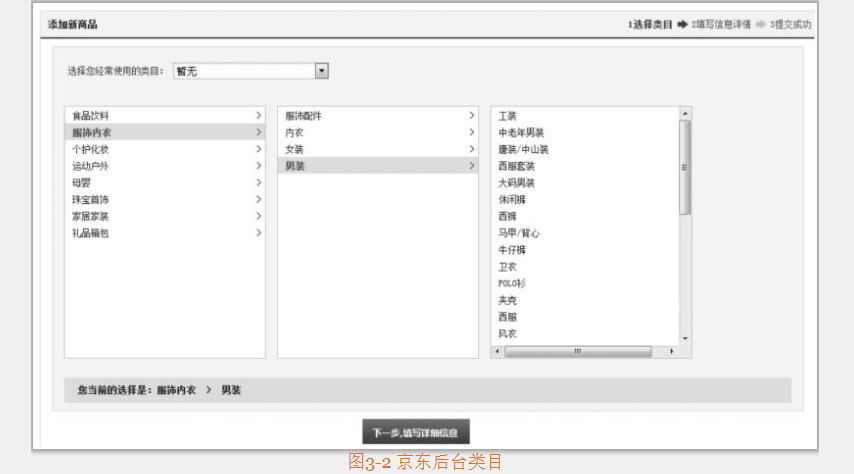Choose 珠宝首饰 in first column

click(90, 200)
